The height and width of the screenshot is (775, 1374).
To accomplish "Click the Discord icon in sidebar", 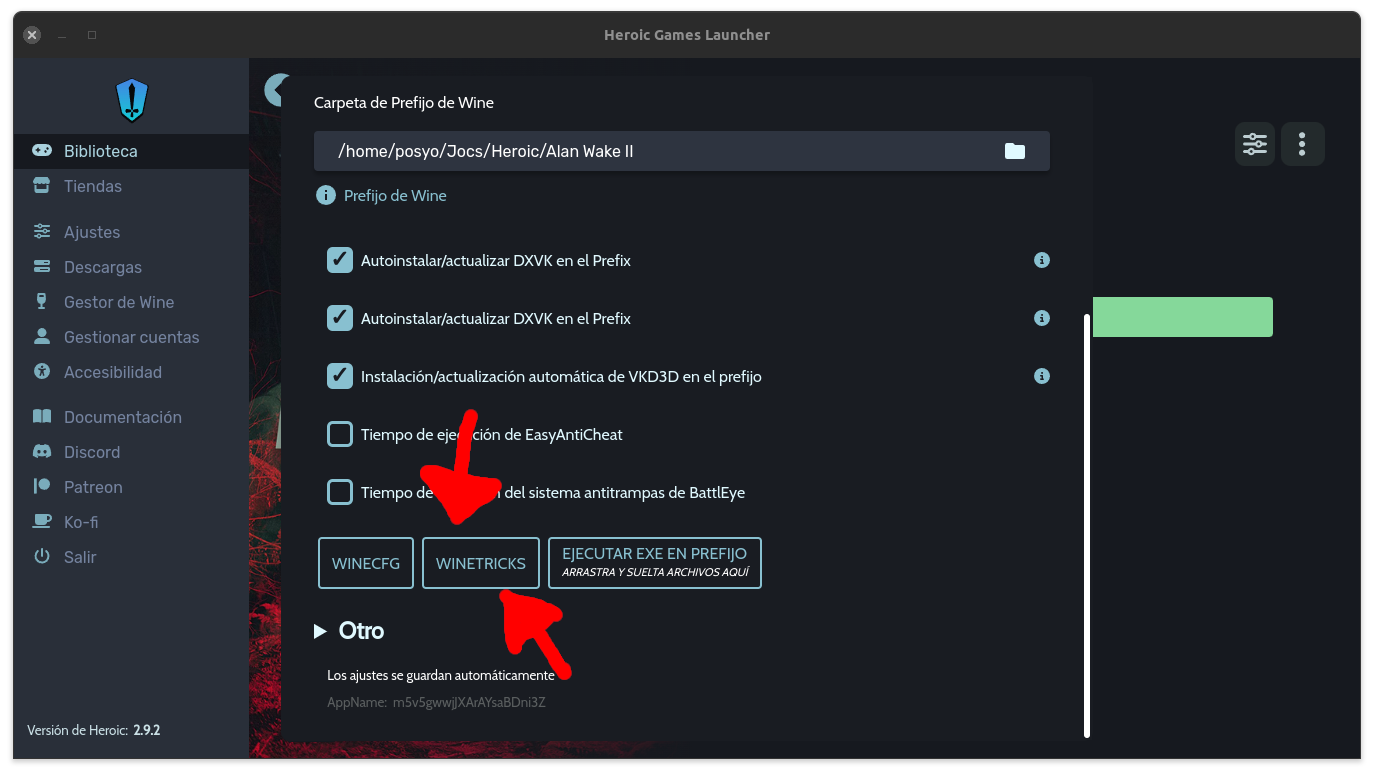I will [42, 452].
